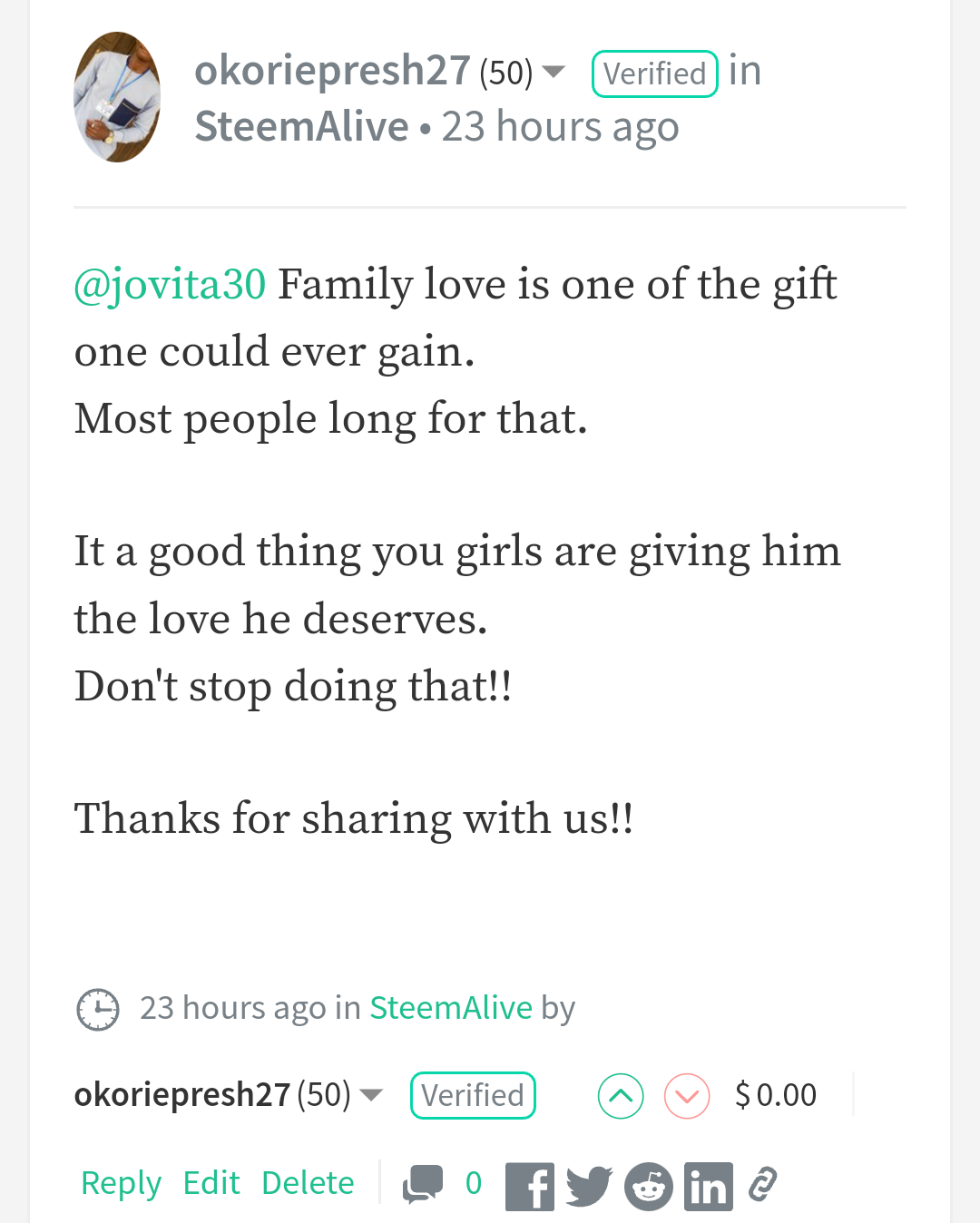Expand the footer okoriepresh27 dropdown arrow

pos(371,1095)
